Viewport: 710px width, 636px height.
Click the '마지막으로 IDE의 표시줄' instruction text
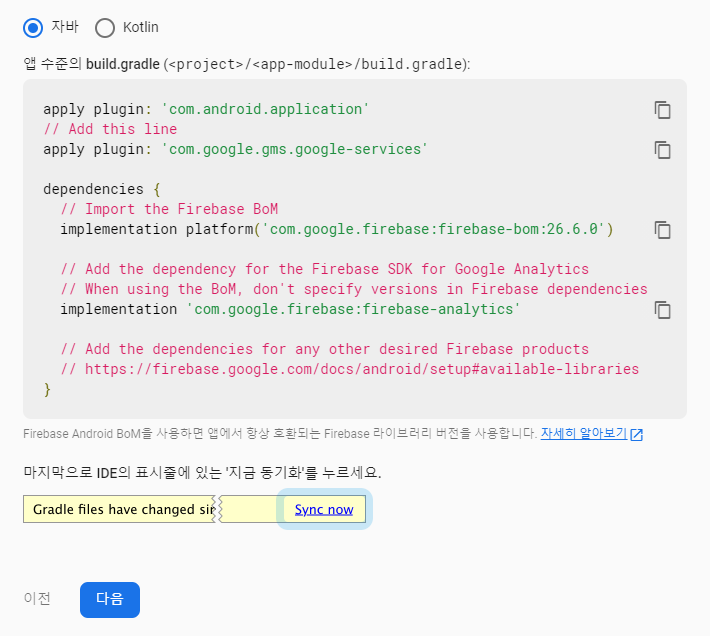point(202,473)
